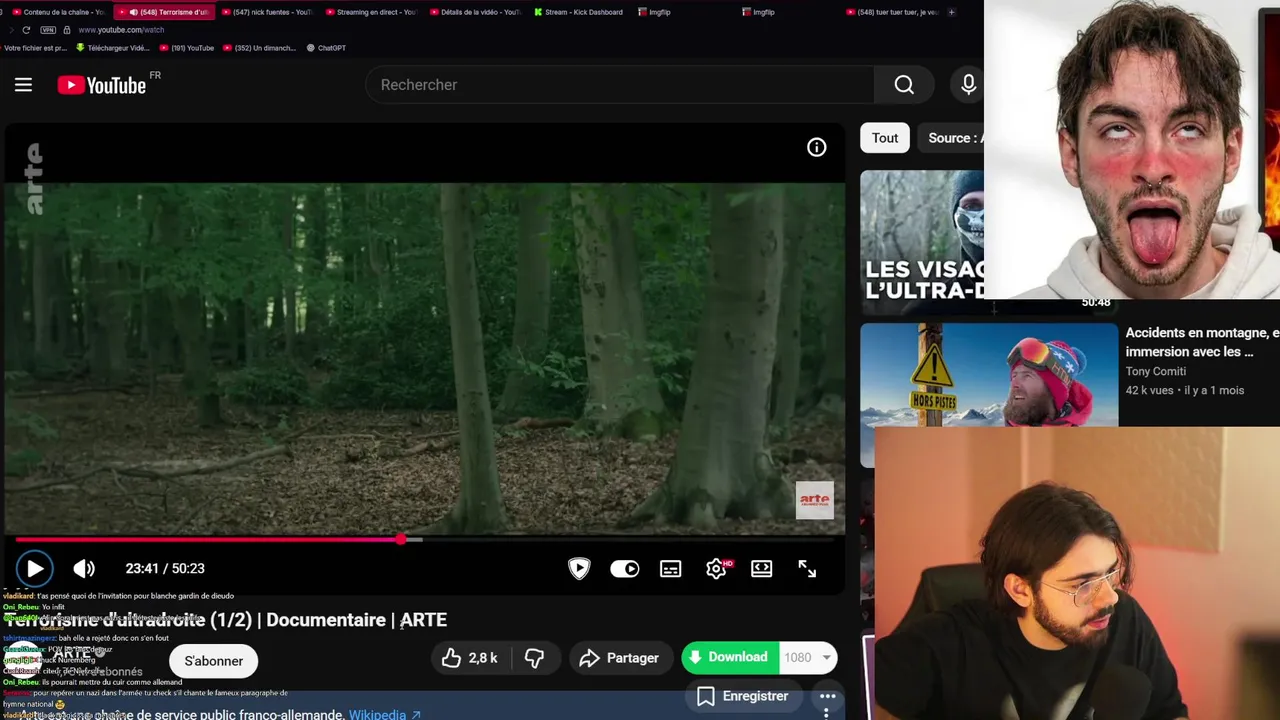Open a new browser tab plus

(951, 12)
